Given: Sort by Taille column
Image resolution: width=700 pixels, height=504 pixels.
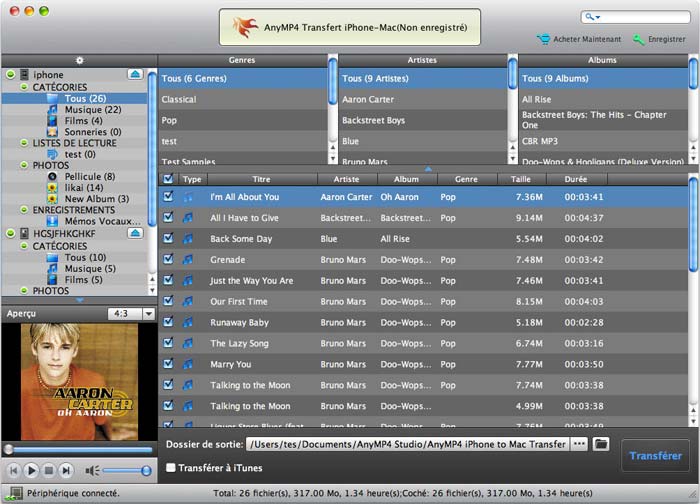Looking at the screenshot, I should (521, 179).
